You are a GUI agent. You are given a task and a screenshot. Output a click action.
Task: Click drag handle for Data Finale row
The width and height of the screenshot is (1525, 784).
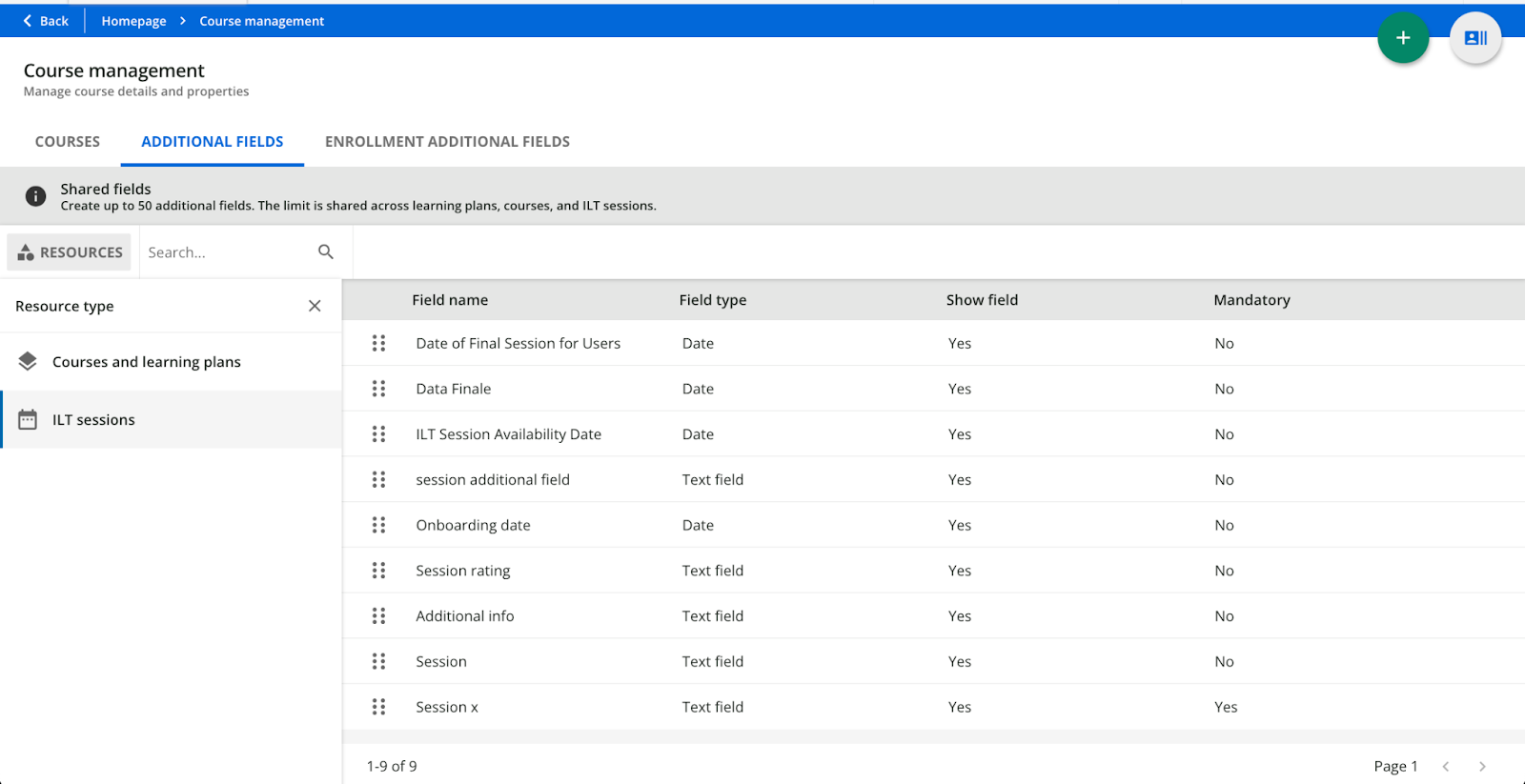pos(378,389)
